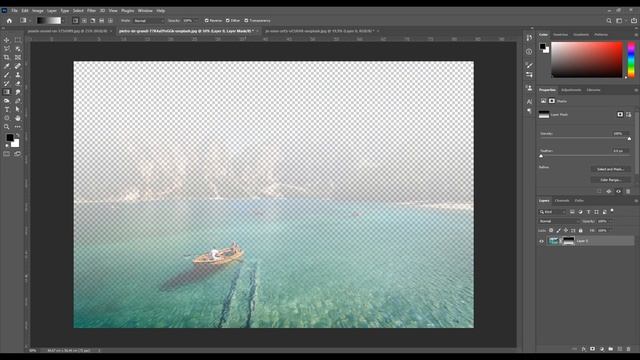This screenshot has height=360, width=640.
Task: Select the Clone Stamp tool
Action: 18,75
